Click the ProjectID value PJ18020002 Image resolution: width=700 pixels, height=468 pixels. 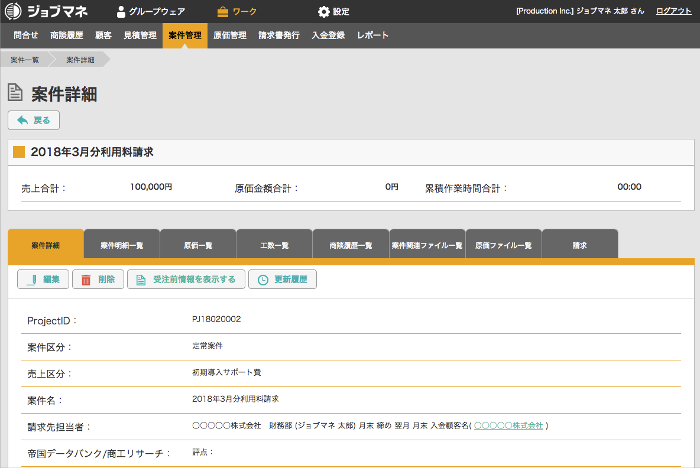click(217, 319)
